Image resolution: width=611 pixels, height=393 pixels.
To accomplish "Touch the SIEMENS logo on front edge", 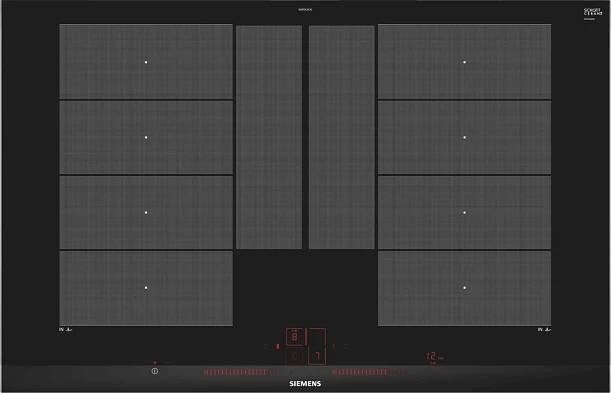I will [305, 384].
